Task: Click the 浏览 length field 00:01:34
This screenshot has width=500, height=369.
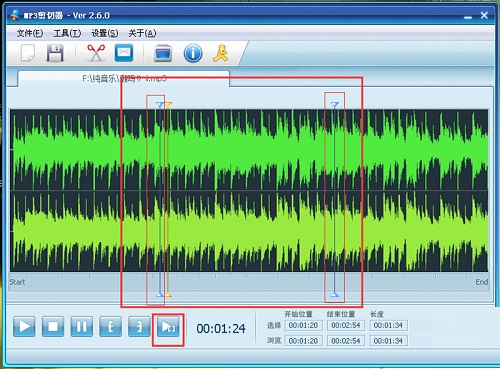Action: click(388, 341)
